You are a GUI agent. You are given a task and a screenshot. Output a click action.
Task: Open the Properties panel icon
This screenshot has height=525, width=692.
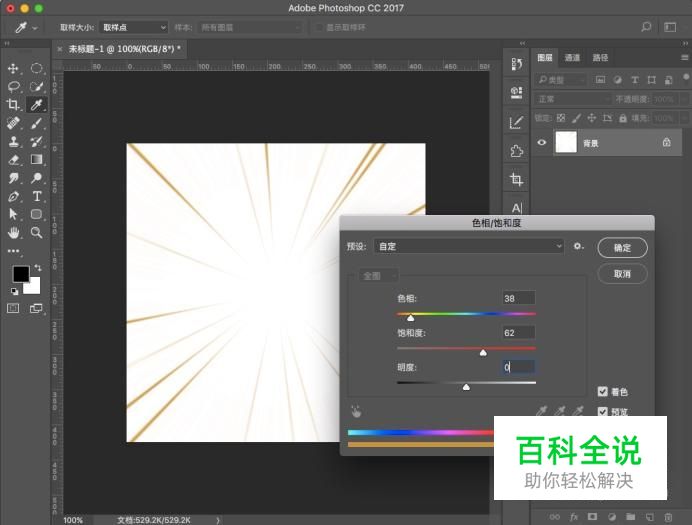click(516, 93)
